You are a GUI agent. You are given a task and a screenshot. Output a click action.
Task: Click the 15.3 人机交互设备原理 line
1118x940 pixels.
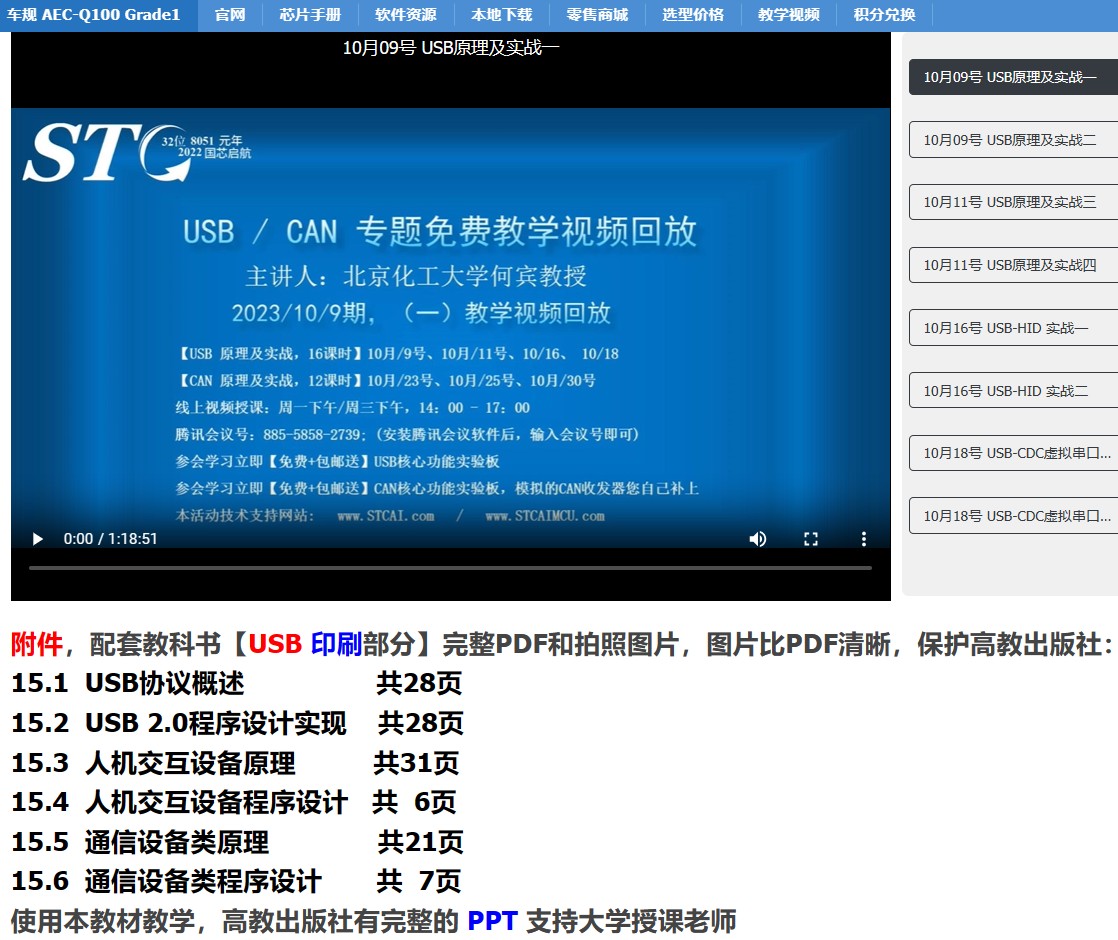[235, 763]
